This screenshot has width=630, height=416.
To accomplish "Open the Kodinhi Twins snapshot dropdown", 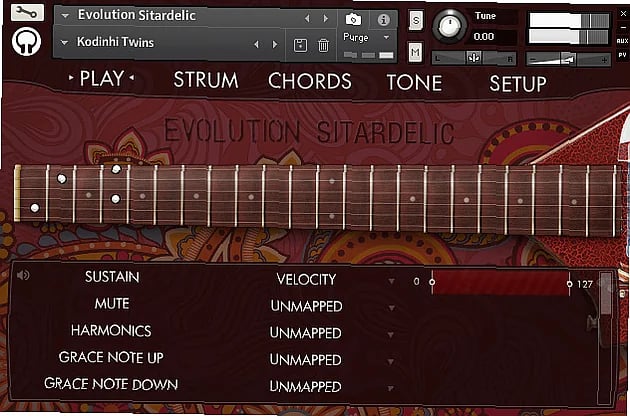I will (64, 42).
